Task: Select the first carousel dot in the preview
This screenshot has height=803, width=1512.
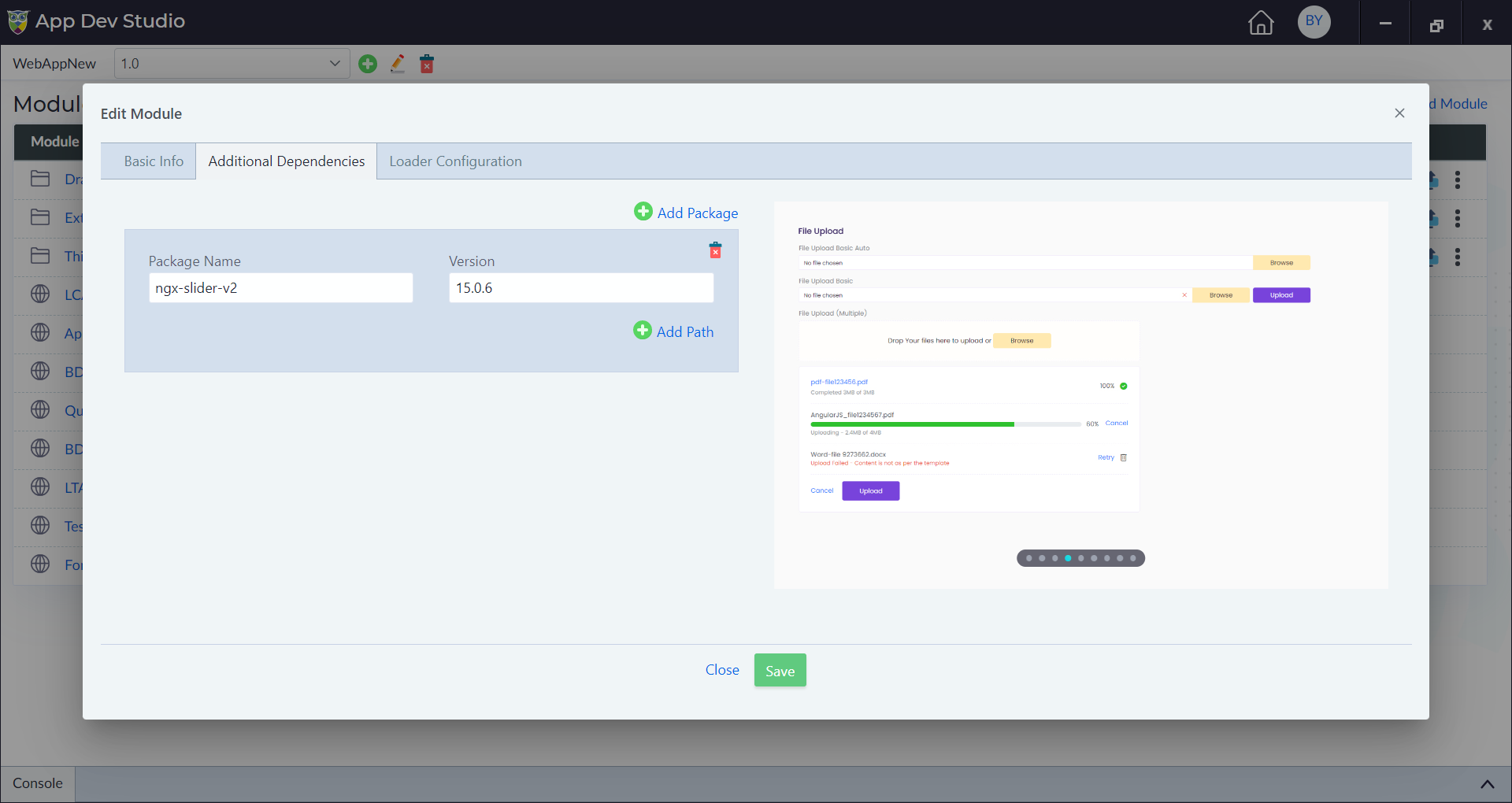Action: (x=1028, y=558)
